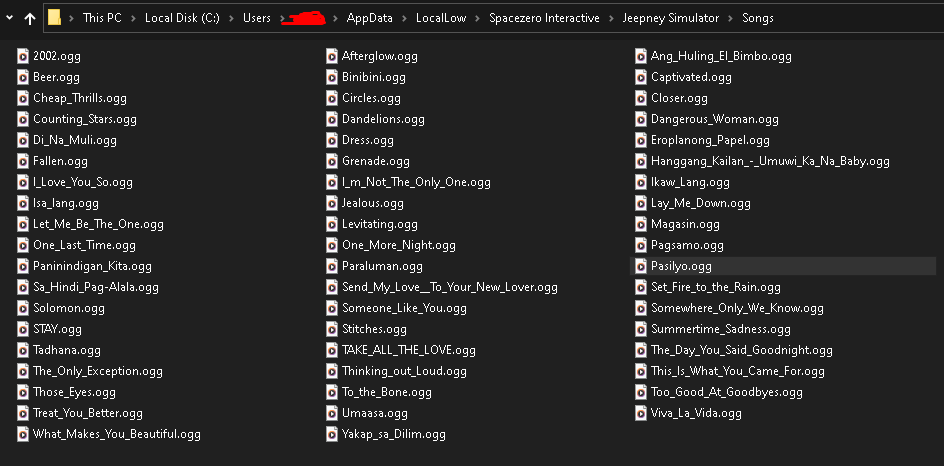Click Grenade.ogg file icon
The width and height of the screenshot is (944, 466).
[x=332, y=161]
